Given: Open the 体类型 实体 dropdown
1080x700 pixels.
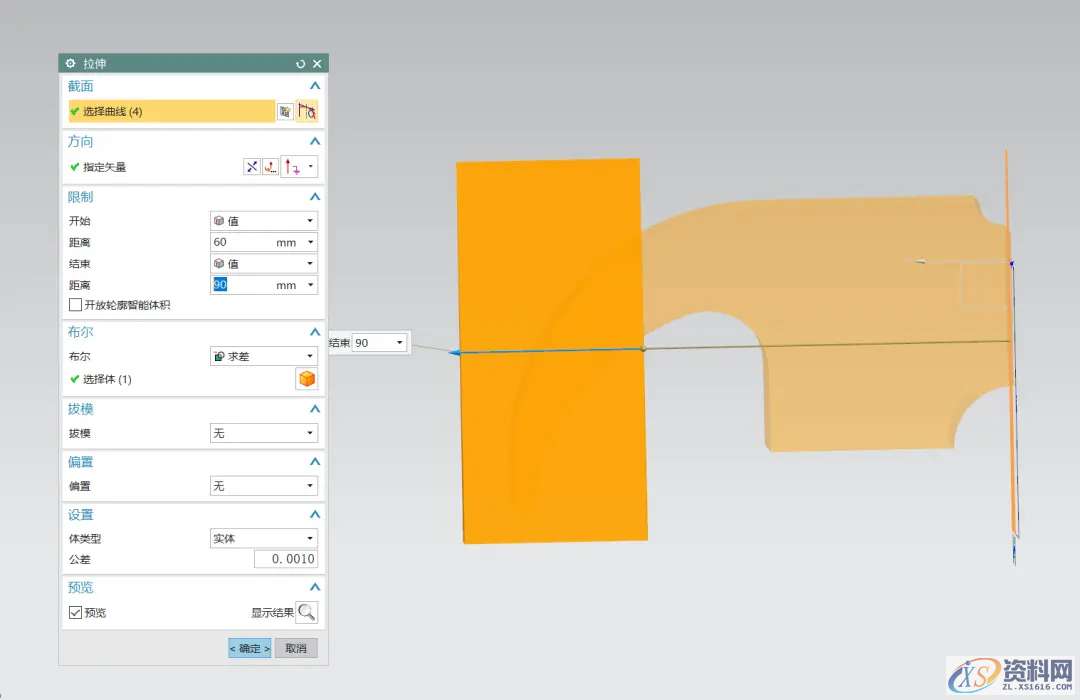Looking at the screenshot, I should click(264, 538).
